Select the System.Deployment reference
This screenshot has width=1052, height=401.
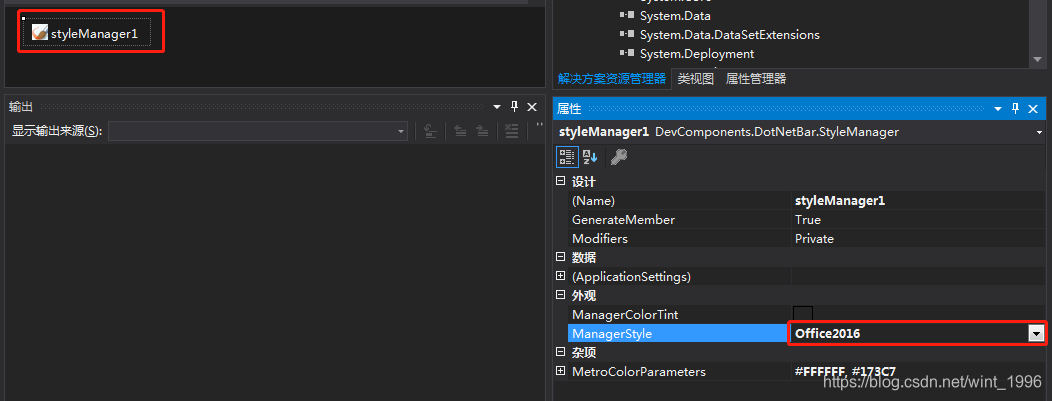pos(696,54)
